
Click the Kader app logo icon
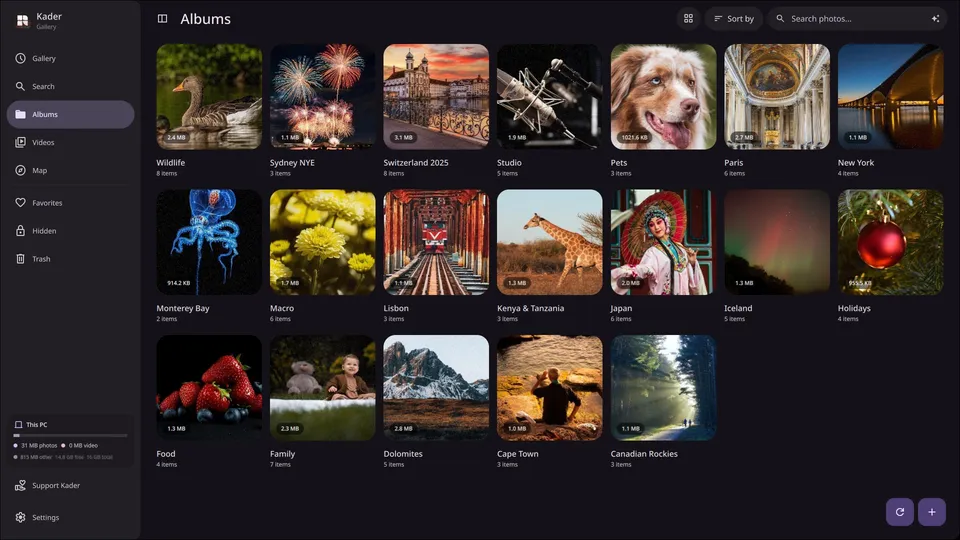pyautogui.click(x=23, y=20)
